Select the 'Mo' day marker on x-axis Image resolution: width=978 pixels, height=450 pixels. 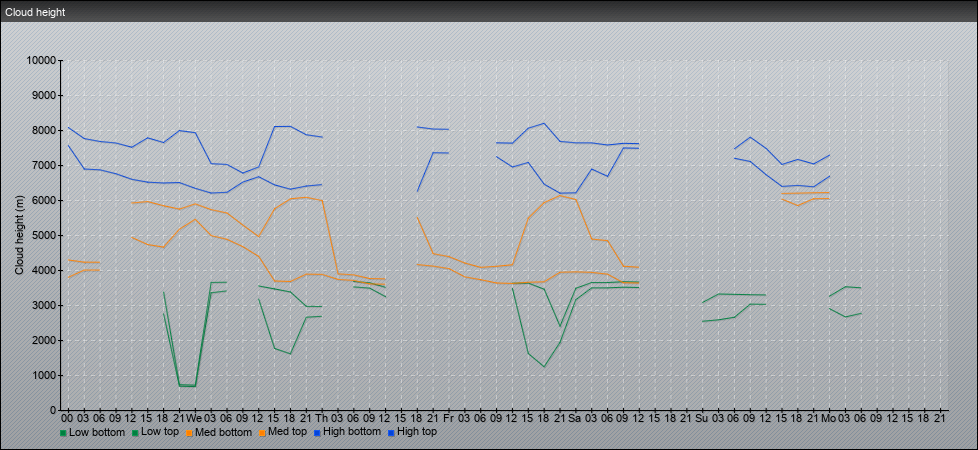pyautogui.click(x=829, y=418)
